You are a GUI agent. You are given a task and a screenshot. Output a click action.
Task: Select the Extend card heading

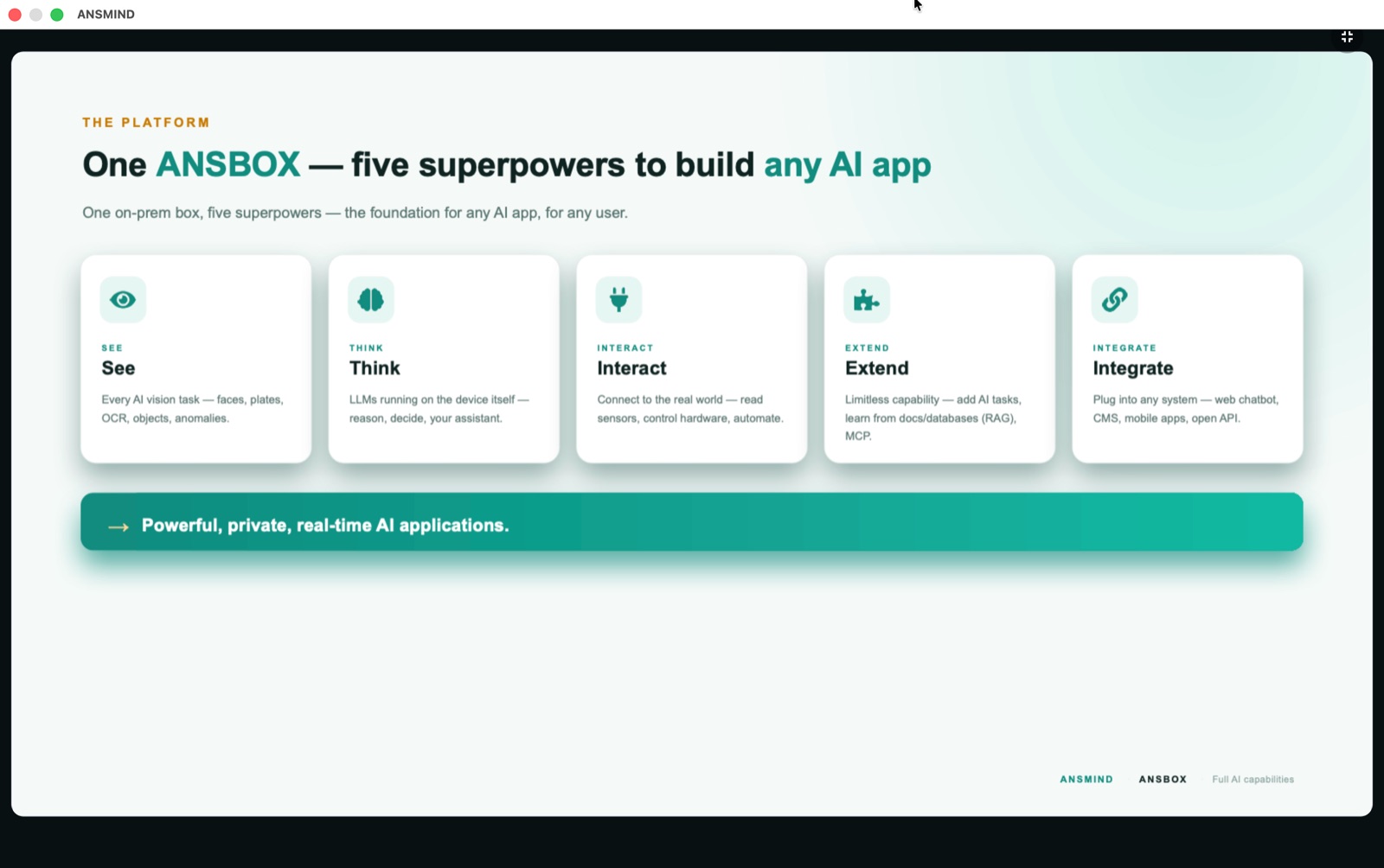pyautogui.click(x=877, y=368)
